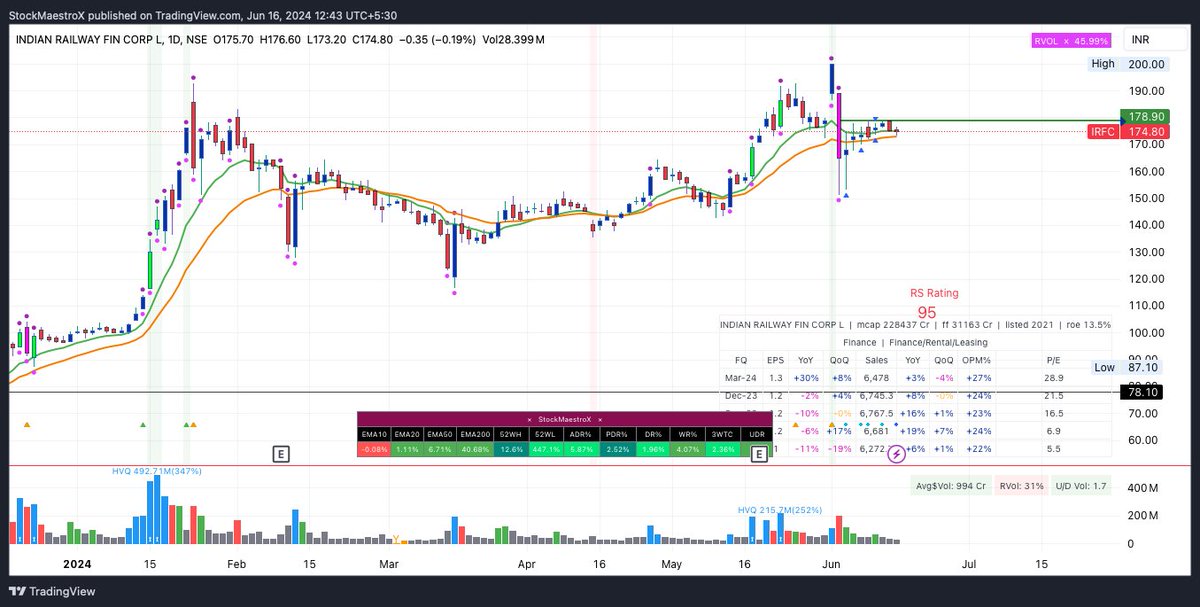Click the 28.9 P/E cell

1054,377
